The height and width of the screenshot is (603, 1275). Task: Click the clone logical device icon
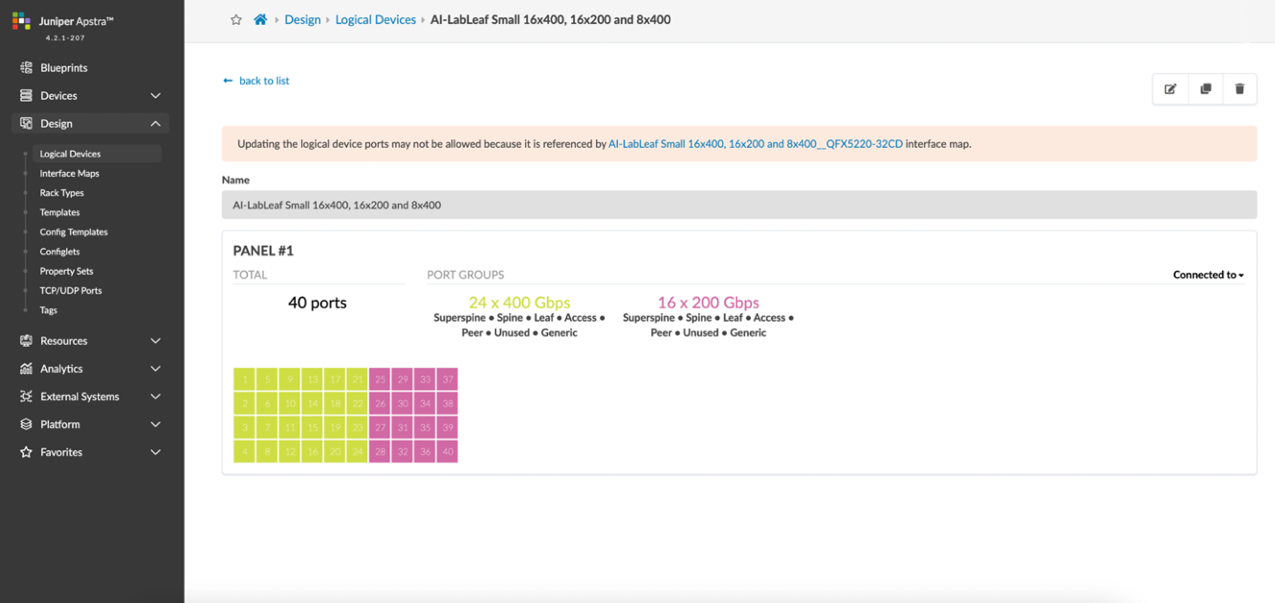[1205, 89]
